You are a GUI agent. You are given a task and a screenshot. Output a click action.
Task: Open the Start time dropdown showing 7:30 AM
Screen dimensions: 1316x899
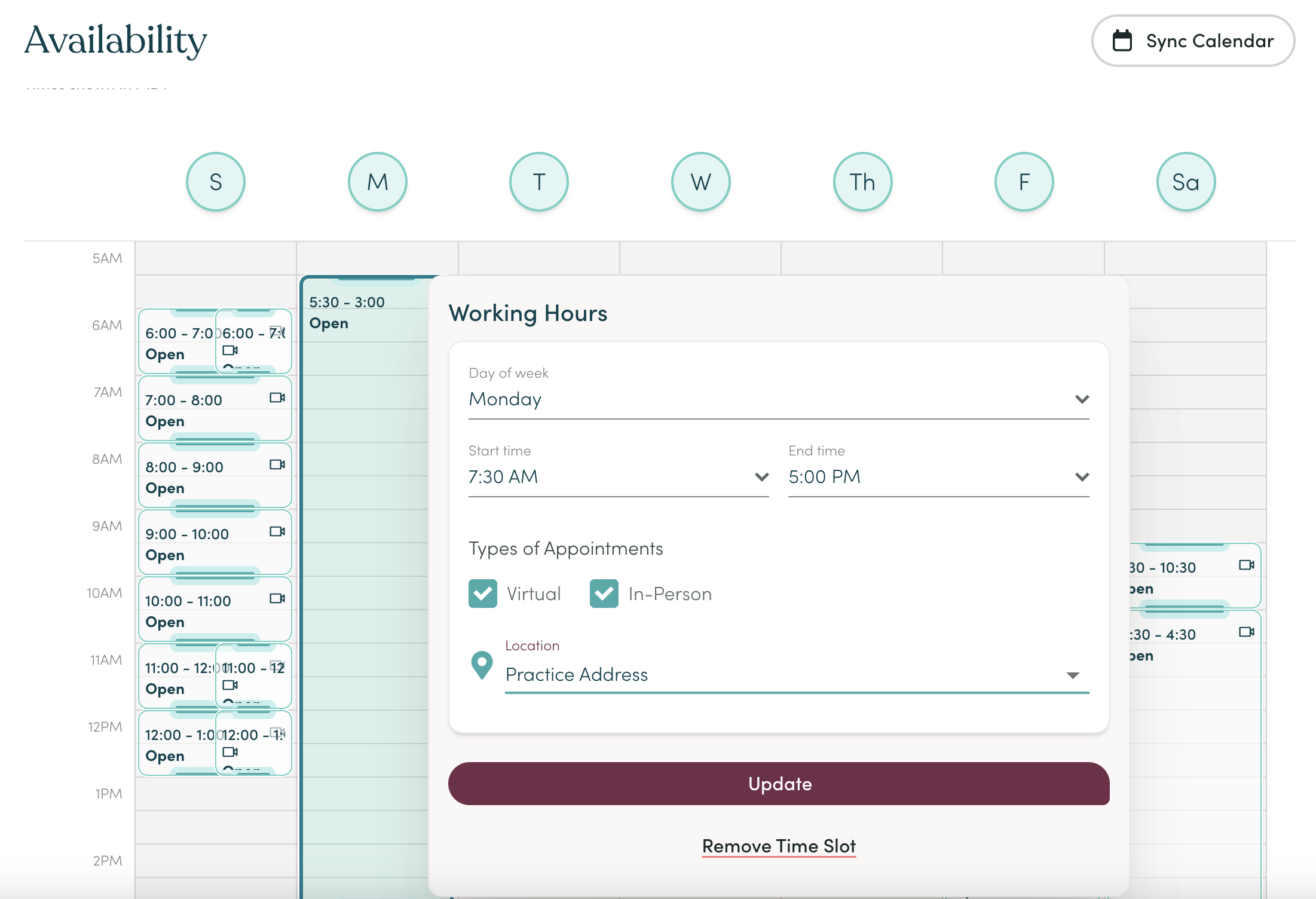click(619, 477)
